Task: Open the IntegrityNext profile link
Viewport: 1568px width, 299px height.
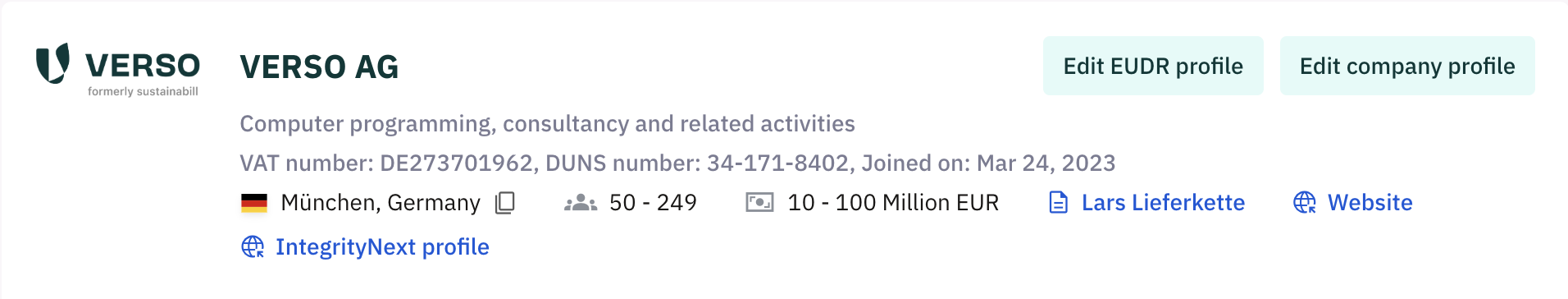Action: click(382, 247)
